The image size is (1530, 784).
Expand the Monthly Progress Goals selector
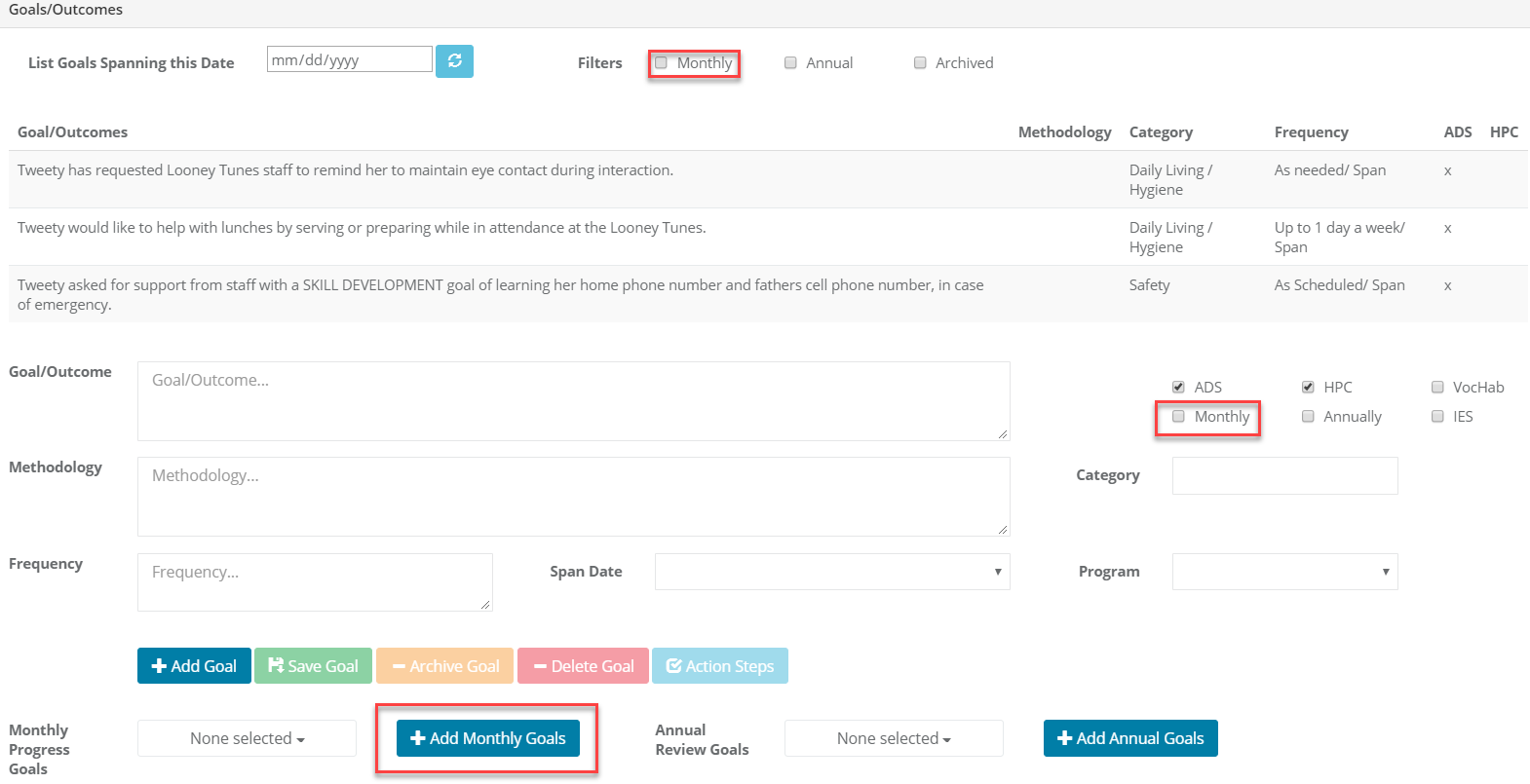[x=247, y=738]
